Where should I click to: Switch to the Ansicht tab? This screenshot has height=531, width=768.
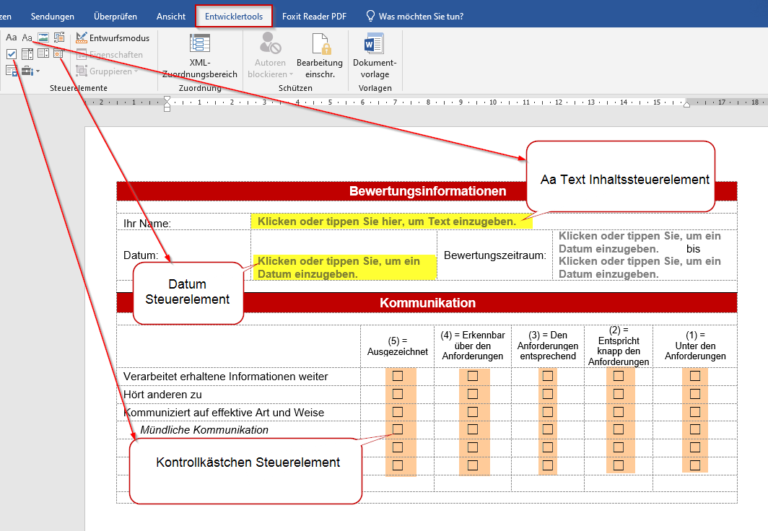(x=171, y=16)
